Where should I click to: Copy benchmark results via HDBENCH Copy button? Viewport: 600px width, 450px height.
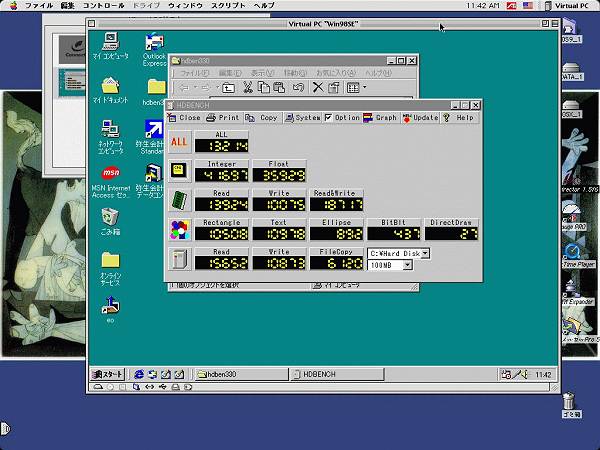(261, 118)
